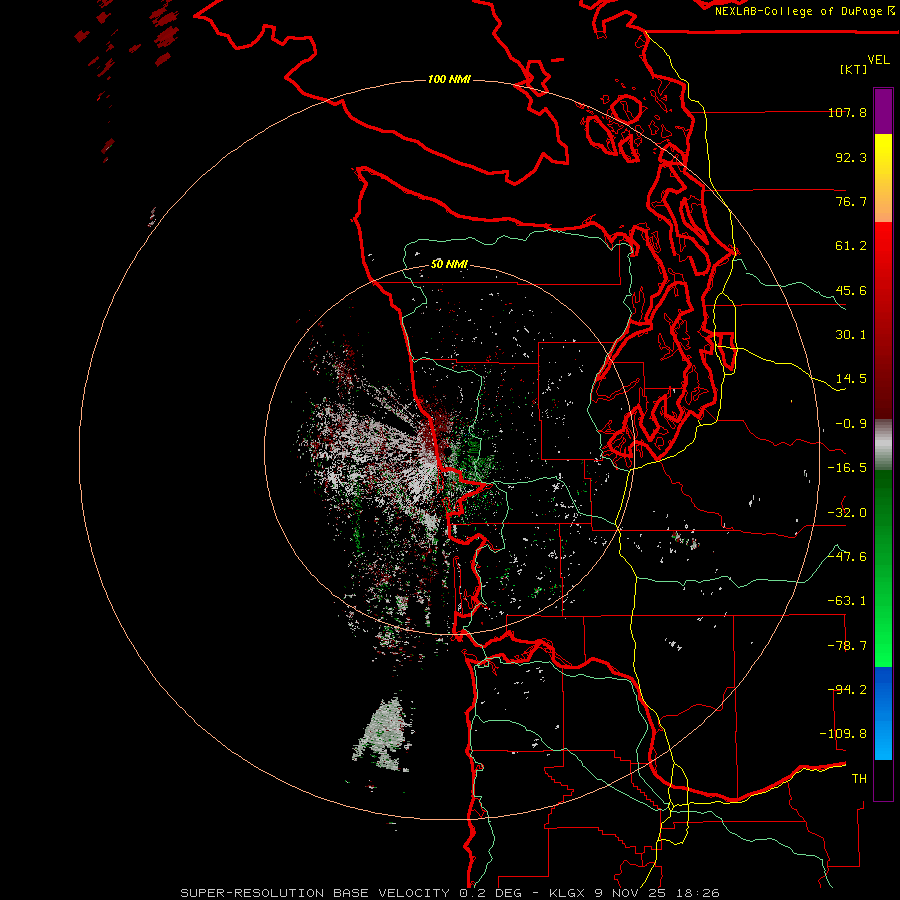Select the 14.5 velocity scale value
900x900 pixels.
(851, 379)
